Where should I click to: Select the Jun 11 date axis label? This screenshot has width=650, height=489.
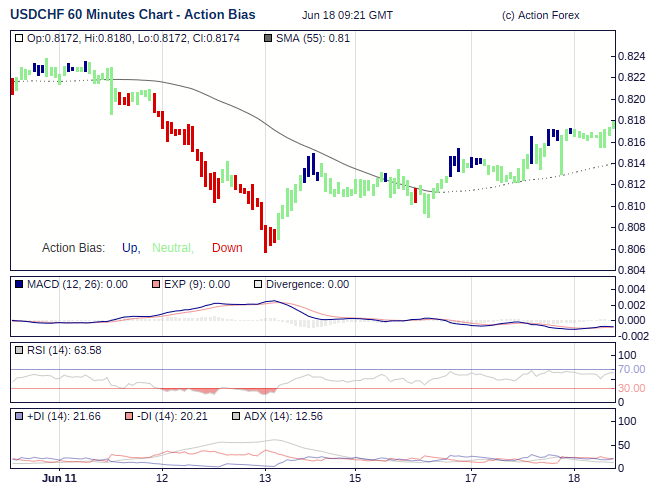59,479
